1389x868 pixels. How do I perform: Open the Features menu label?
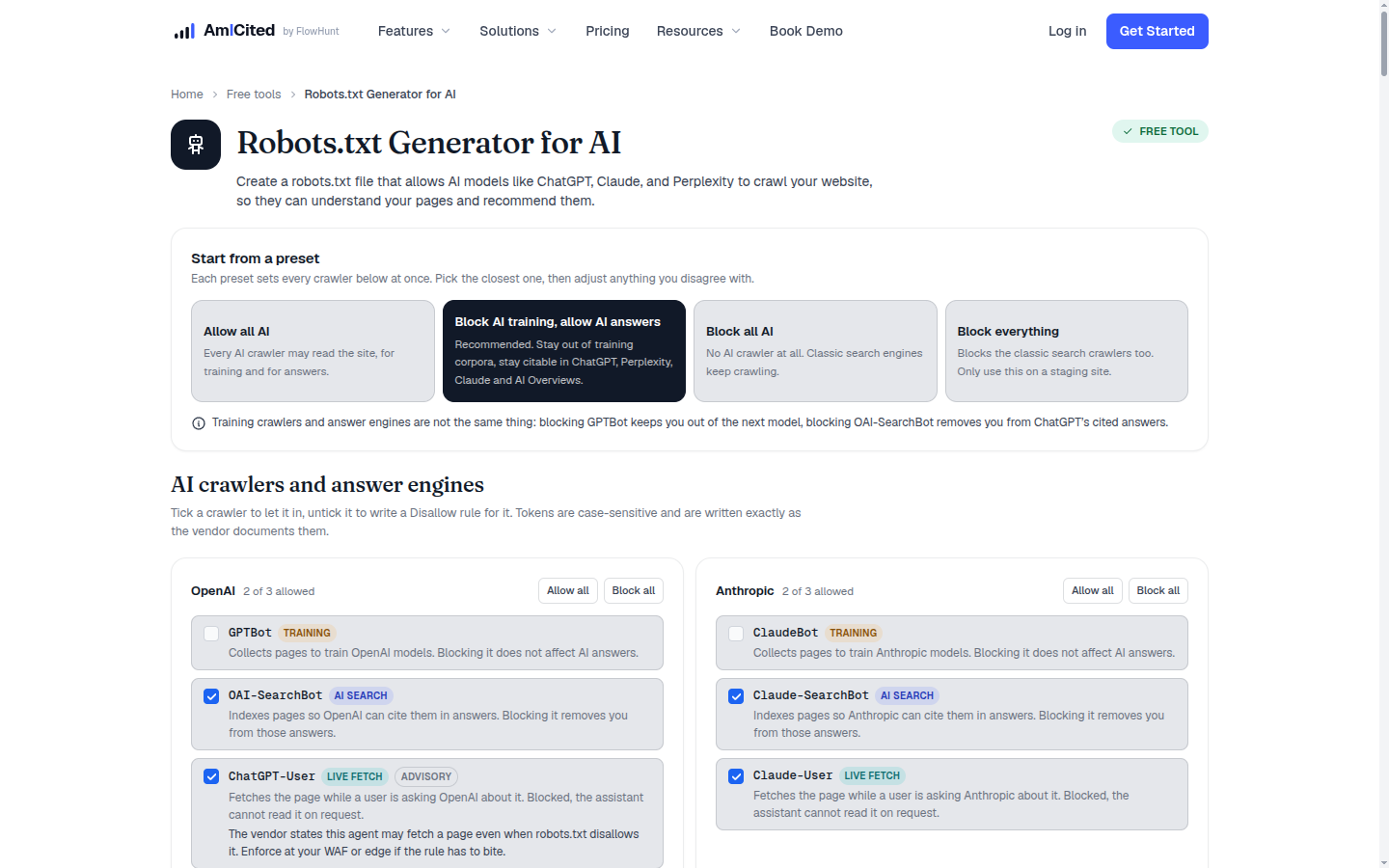click(405, 31)
